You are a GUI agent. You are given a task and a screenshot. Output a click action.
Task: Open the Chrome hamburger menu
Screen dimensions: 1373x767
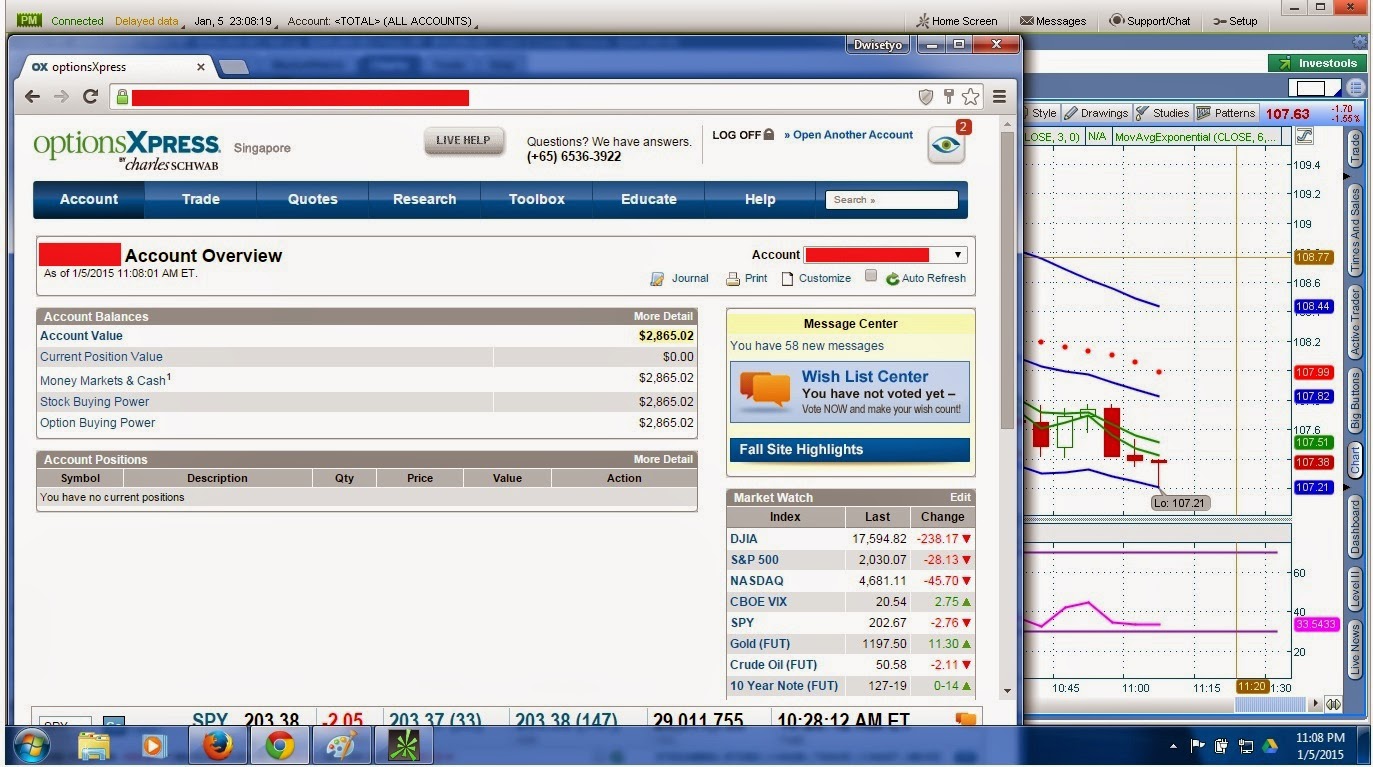pos(999,97)
